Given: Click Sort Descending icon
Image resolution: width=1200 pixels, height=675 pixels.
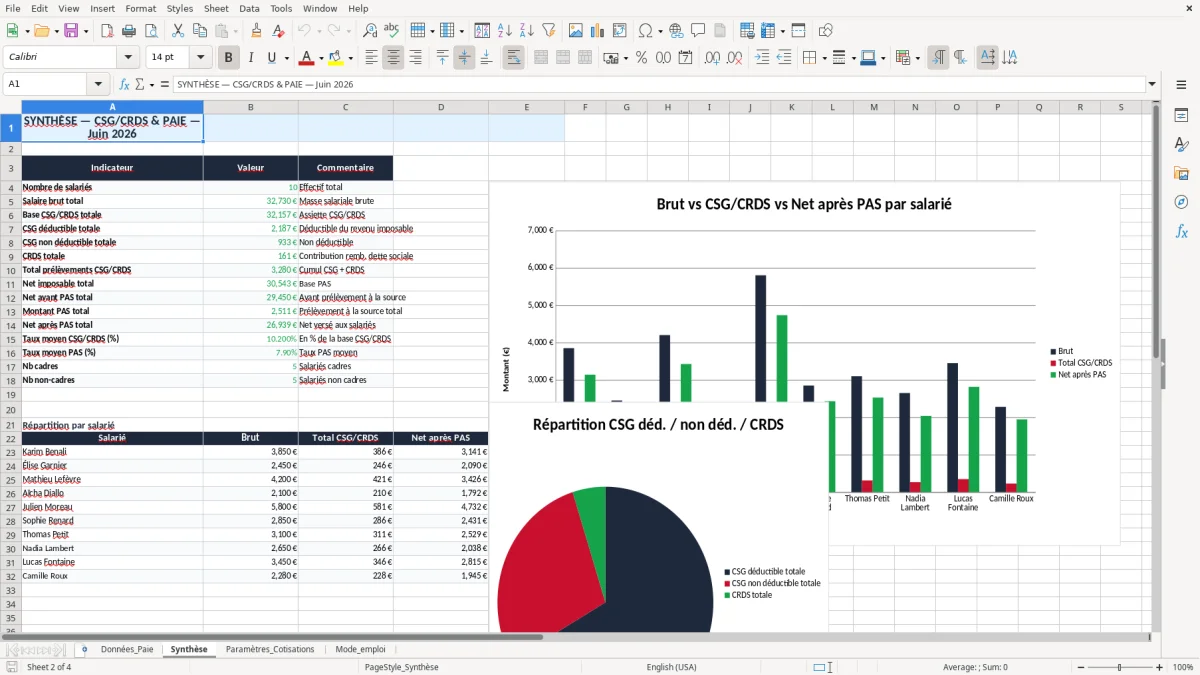Looking at the screenshot, I should coord(526,31).
